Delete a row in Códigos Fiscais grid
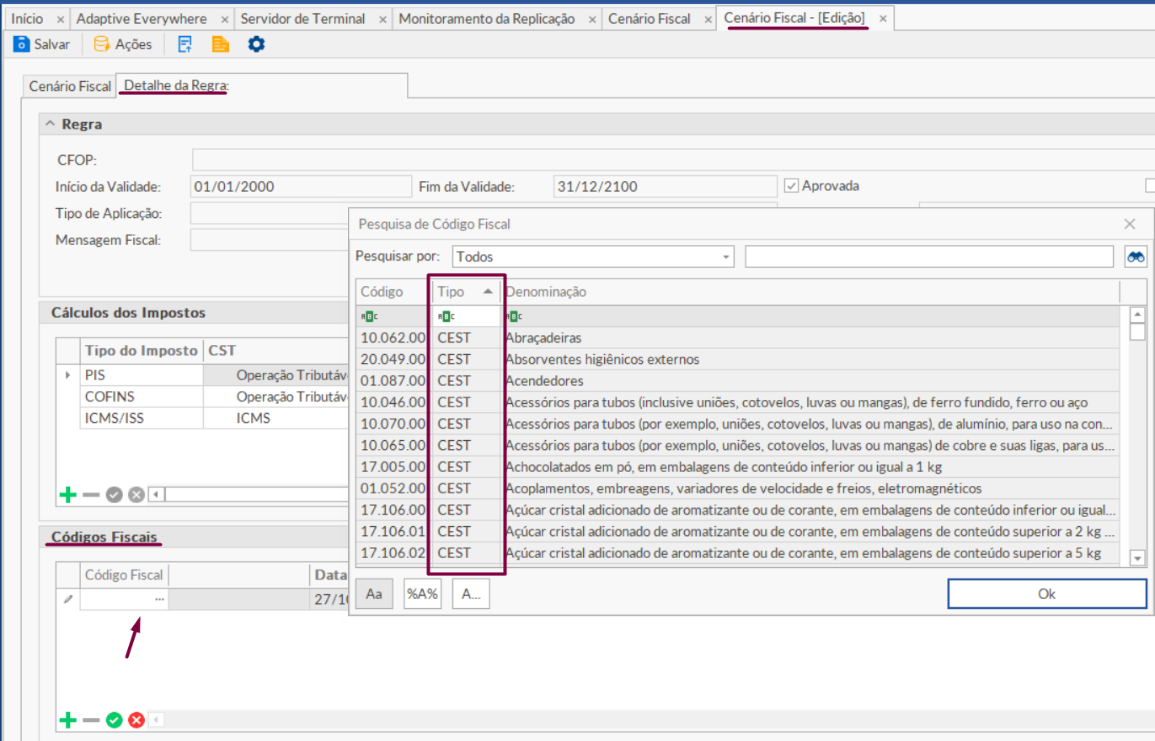 point(91,720)
